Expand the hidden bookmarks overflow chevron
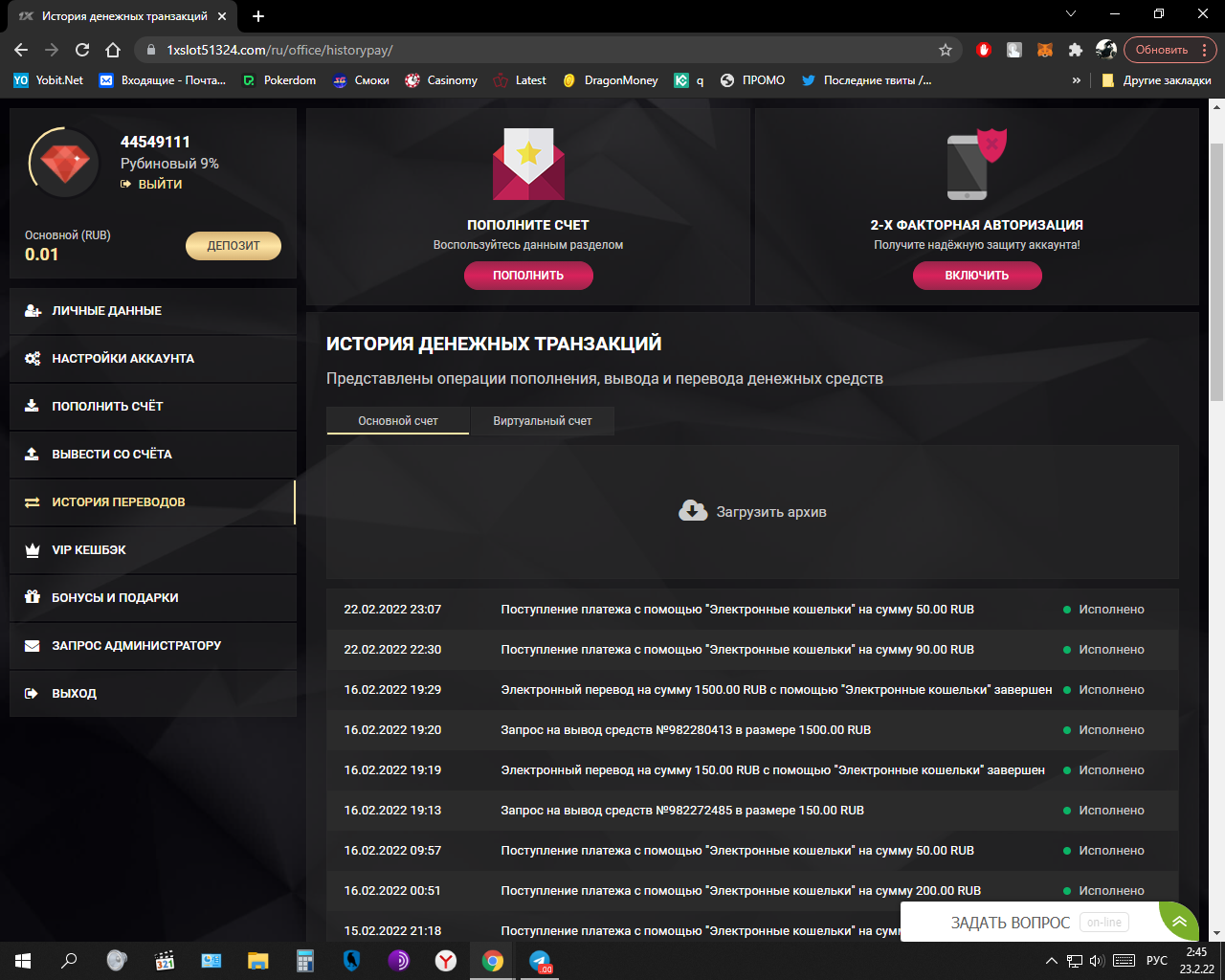Viewport: 1225px width, 980px height. [x=1077, y=80]
